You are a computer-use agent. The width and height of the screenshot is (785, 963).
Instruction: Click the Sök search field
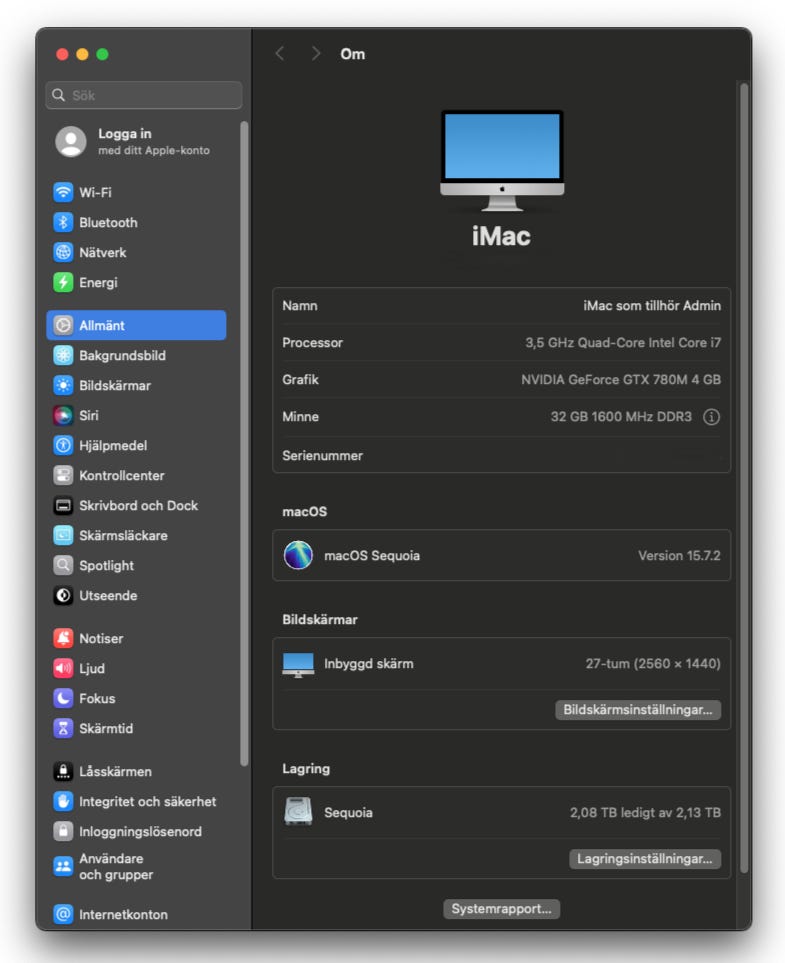pos(144,95)
